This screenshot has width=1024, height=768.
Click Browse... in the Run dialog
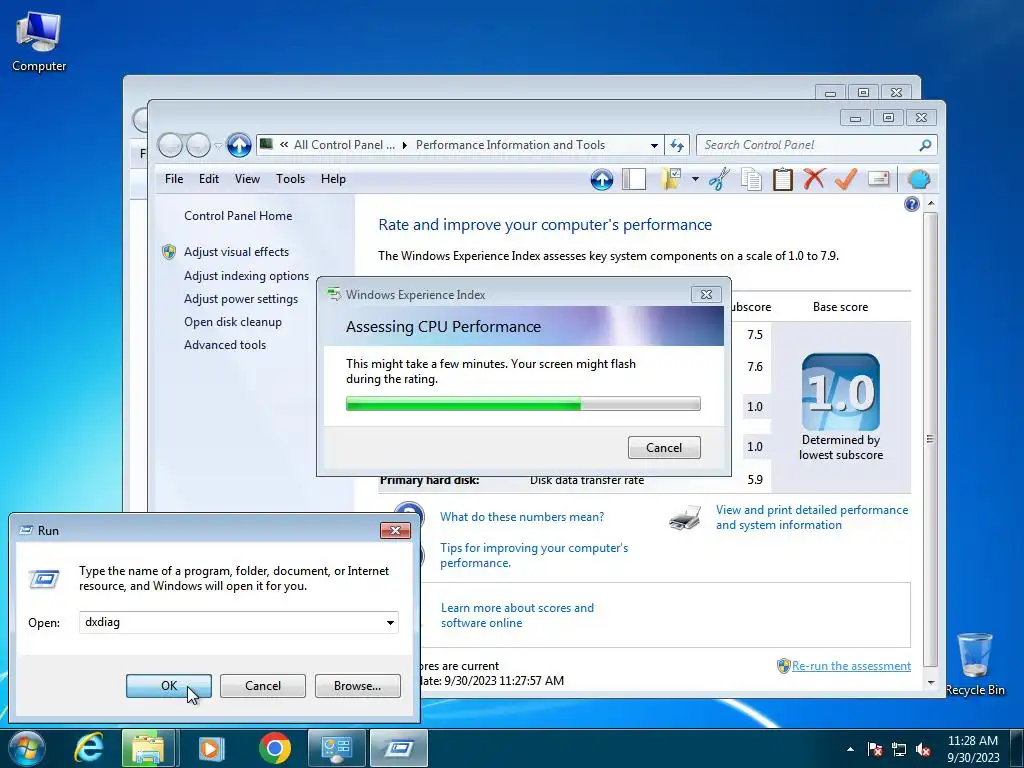point(357,686)
